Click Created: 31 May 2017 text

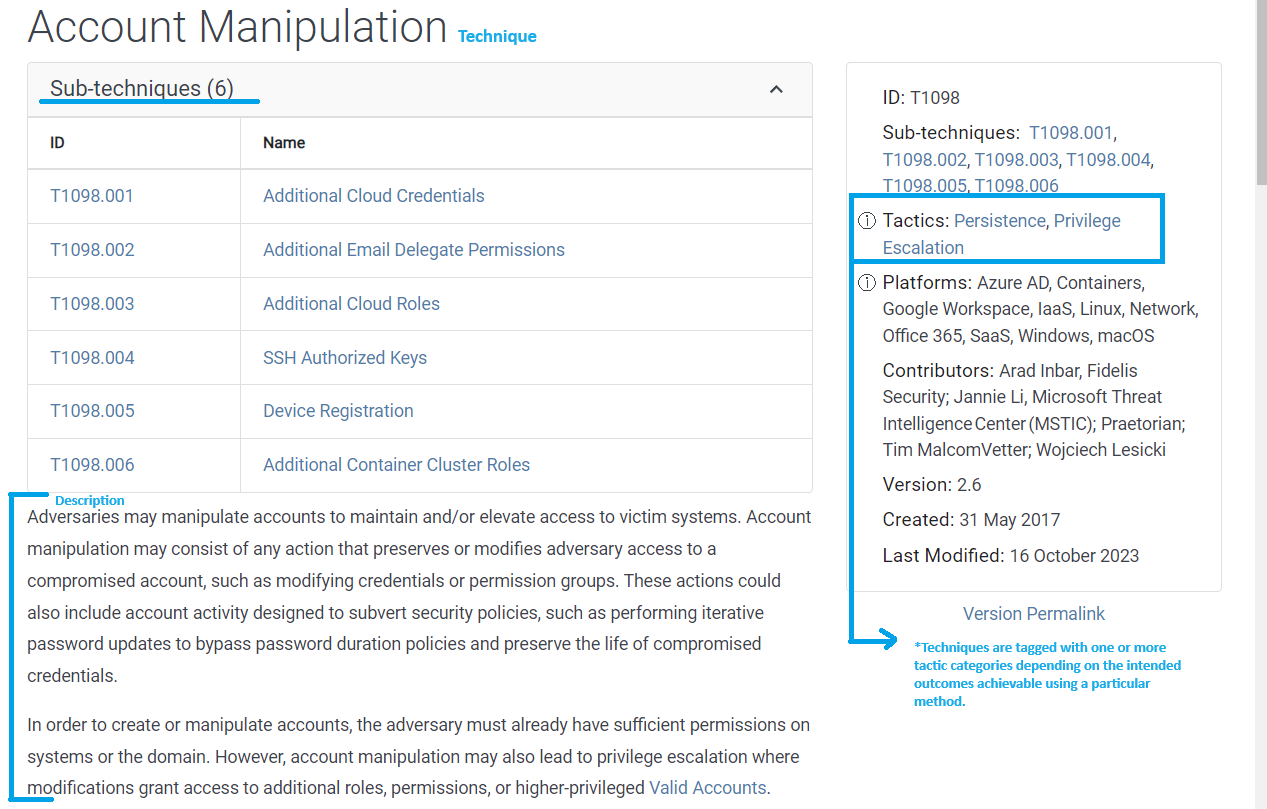click(971, 520)
